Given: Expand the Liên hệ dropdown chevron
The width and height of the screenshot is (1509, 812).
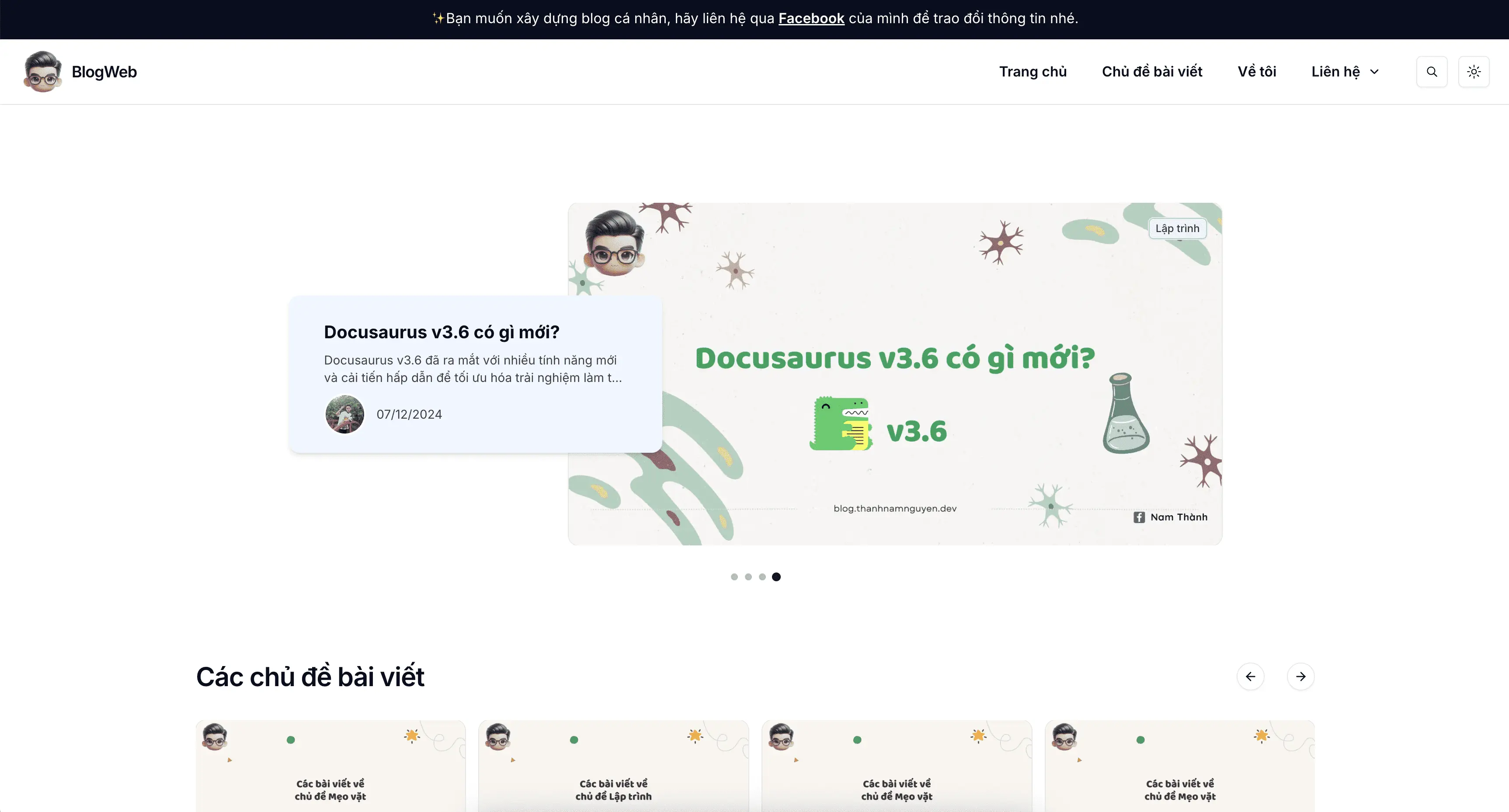Looking at the screenshot, I should 1374,71.
